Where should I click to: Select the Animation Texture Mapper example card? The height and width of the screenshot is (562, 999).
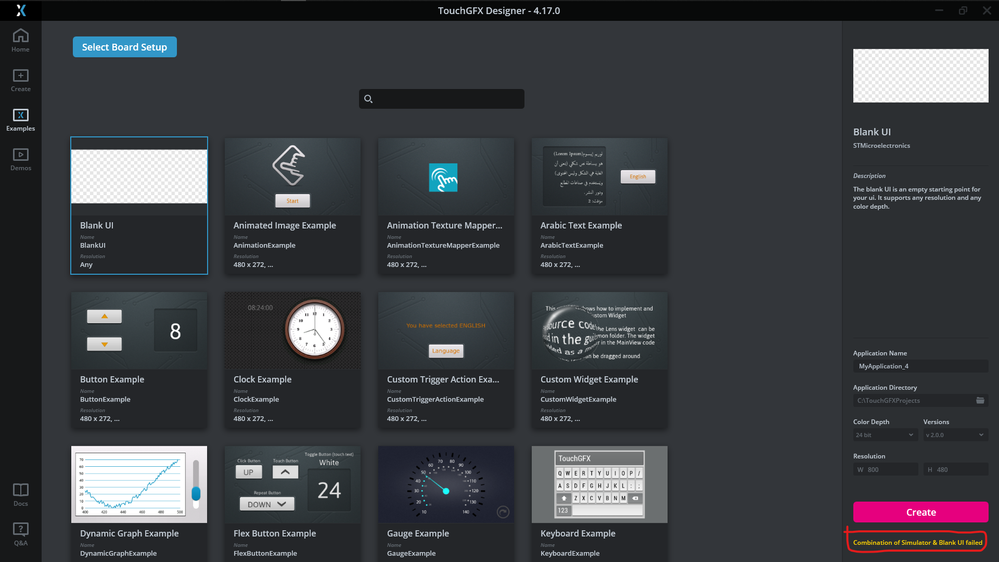[x=446, y=206]
